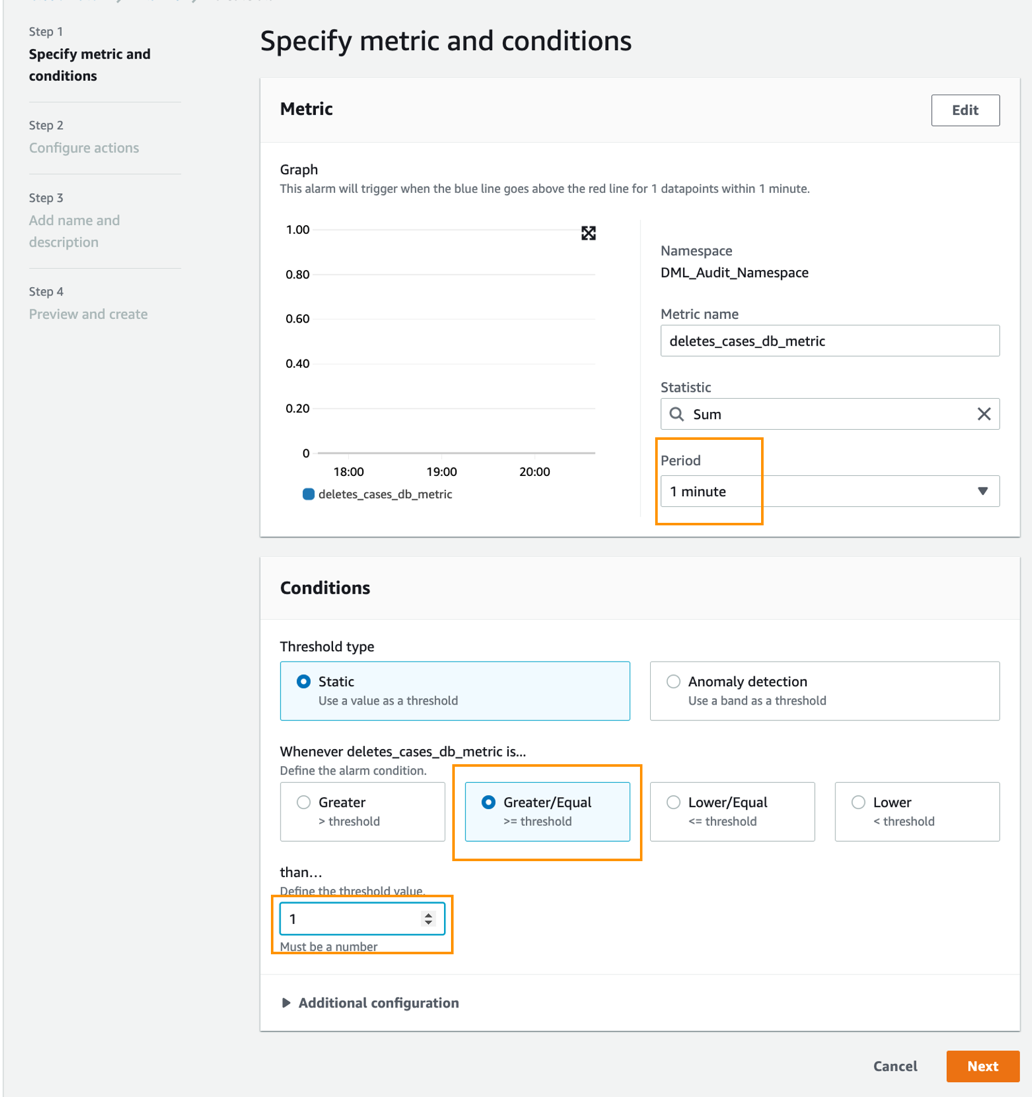Click the search icon in Statistic field
1032x1097 pixels.
(677, 414)
